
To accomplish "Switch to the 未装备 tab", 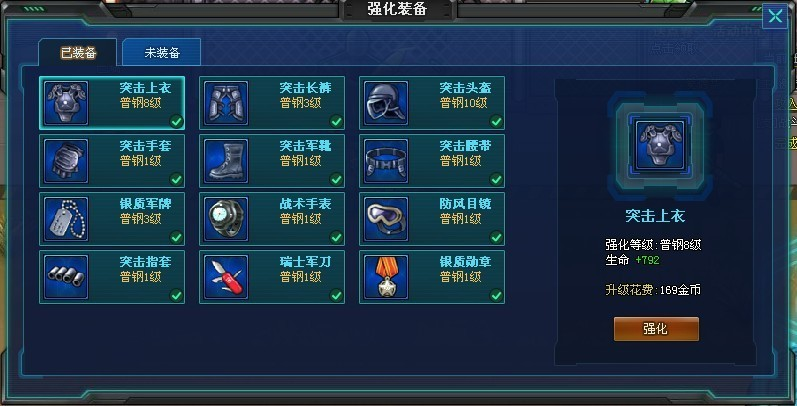I will coord(162,52).
